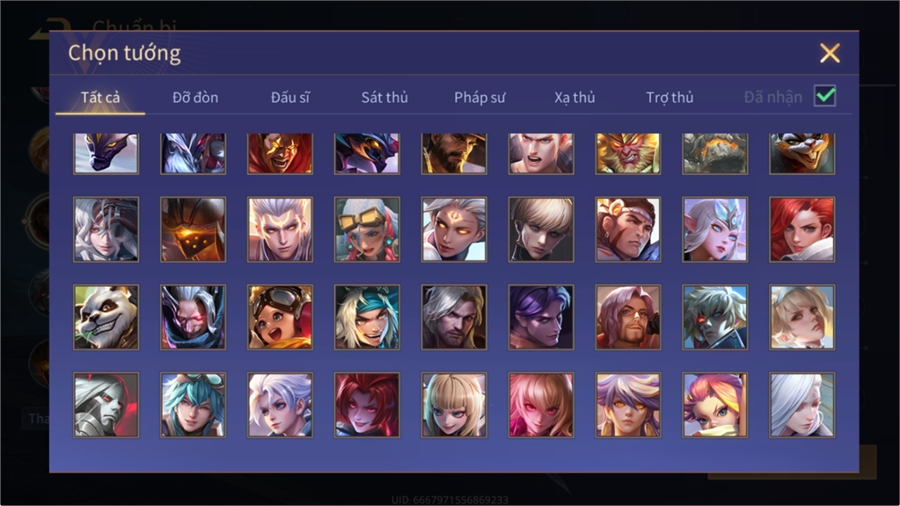Close the Chọn tướng dialog
The image size is (900, 506).
click(829, 53)
